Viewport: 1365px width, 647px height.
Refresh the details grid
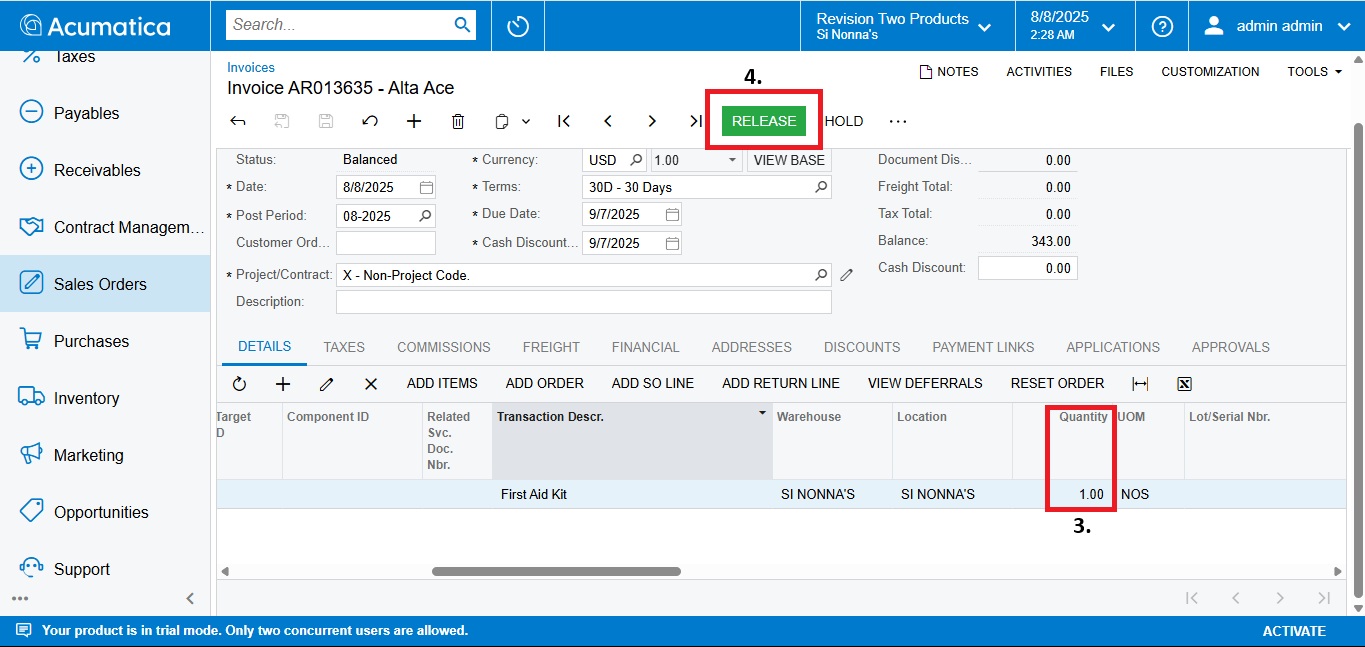(239, 384)
